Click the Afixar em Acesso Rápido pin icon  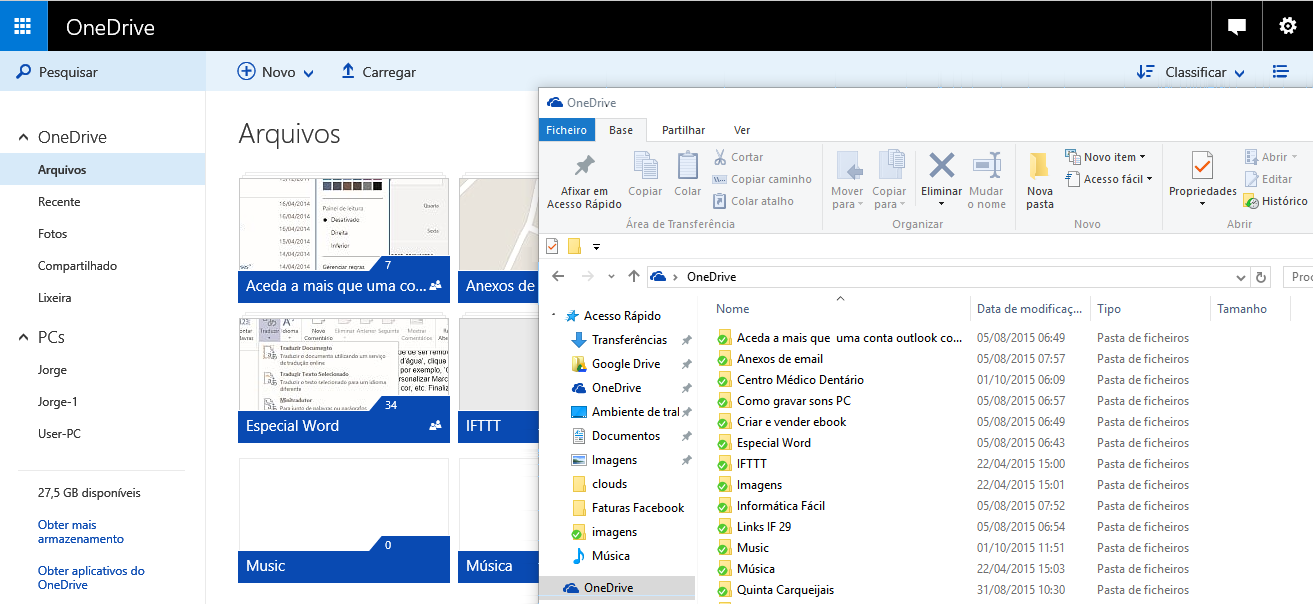click(x=584, y=165)
